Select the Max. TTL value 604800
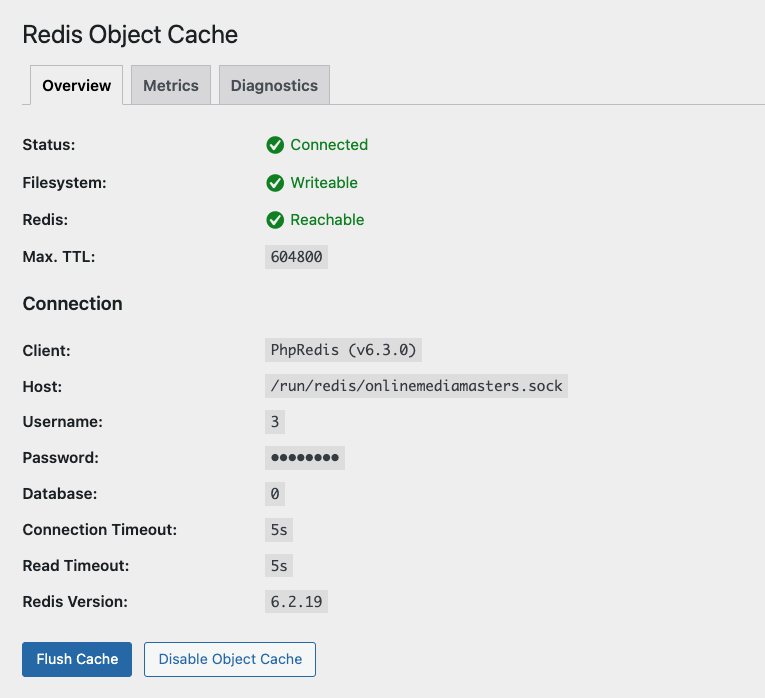This screenshot has height=698, width=765. click(x=296, y=257)
